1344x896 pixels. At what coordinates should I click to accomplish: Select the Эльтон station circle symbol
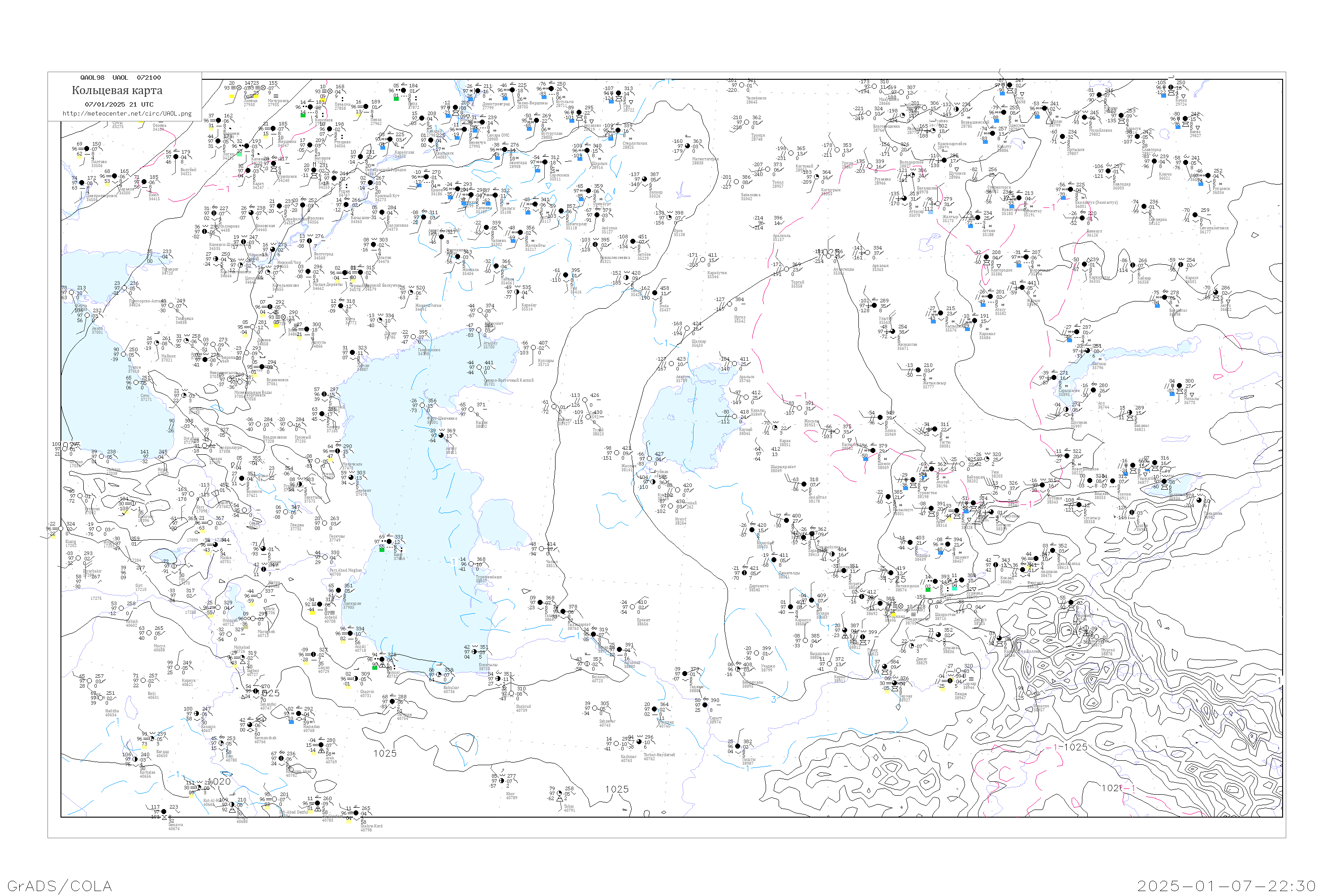click(374, 245)
